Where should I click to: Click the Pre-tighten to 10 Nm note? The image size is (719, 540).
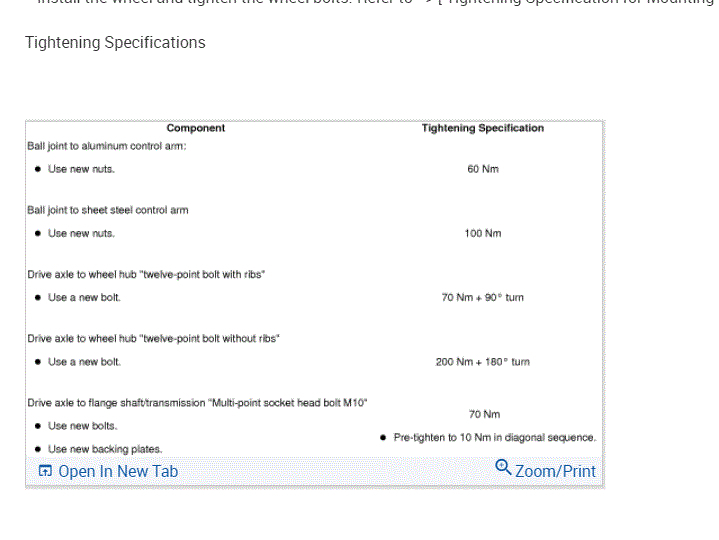[495, 437]
